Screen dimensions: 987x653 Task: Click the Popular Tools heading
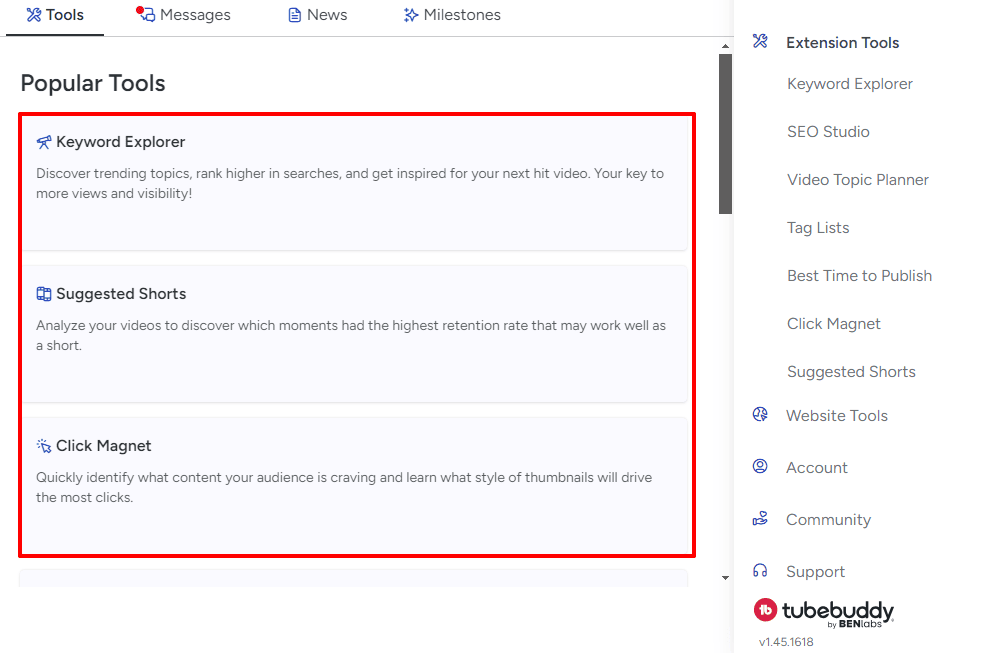point(93,83)
